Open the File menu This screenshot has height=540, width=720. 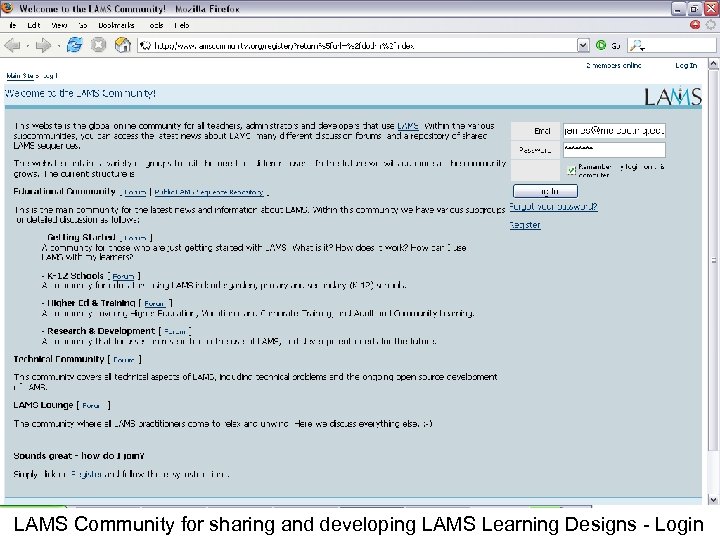tap(12, 25)
